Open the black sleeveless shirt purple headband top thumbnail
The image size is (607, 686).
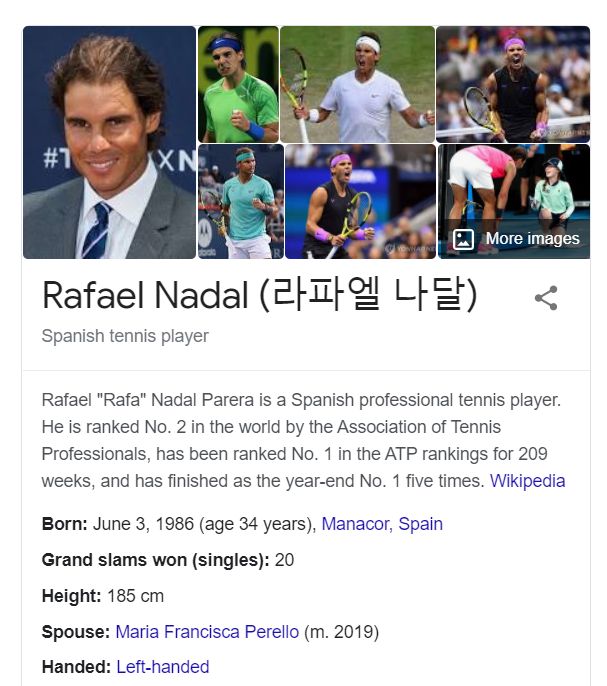513,84
